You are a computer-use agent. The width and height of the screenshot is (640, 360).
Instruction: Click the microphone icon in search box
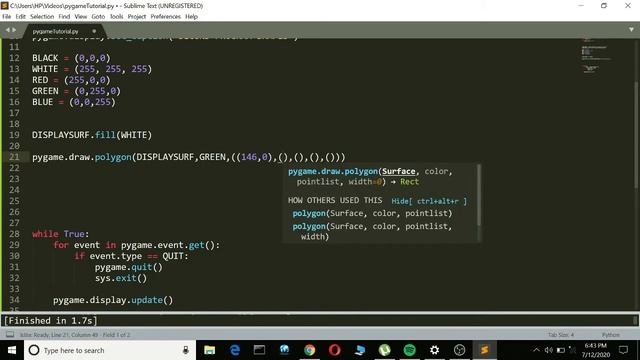(x=186, y=350)
